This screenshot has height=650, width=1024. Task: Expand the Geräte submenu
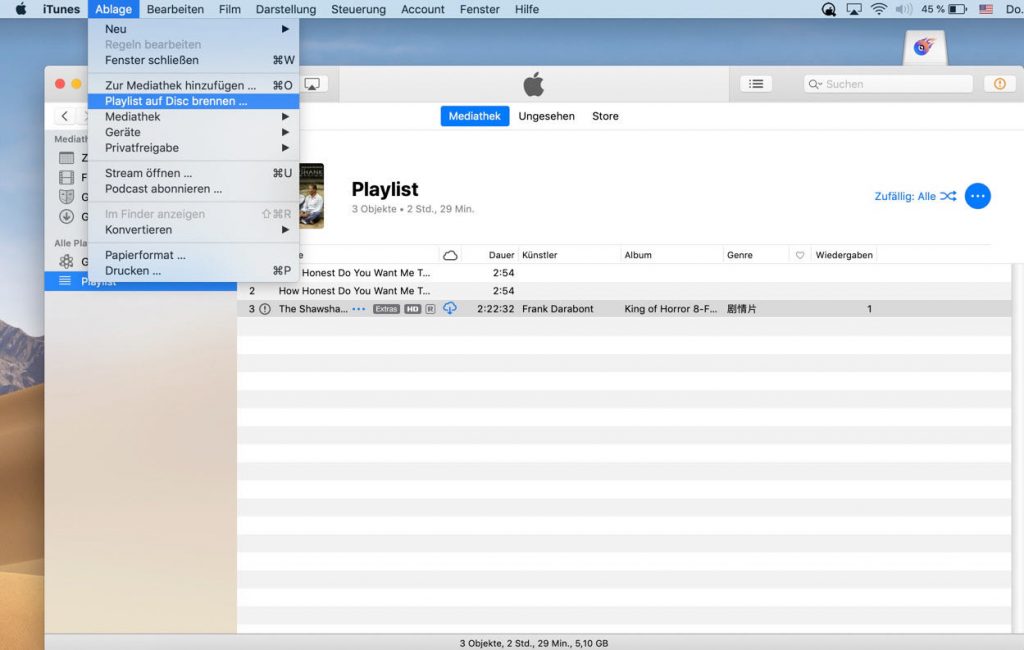(193, 133)
